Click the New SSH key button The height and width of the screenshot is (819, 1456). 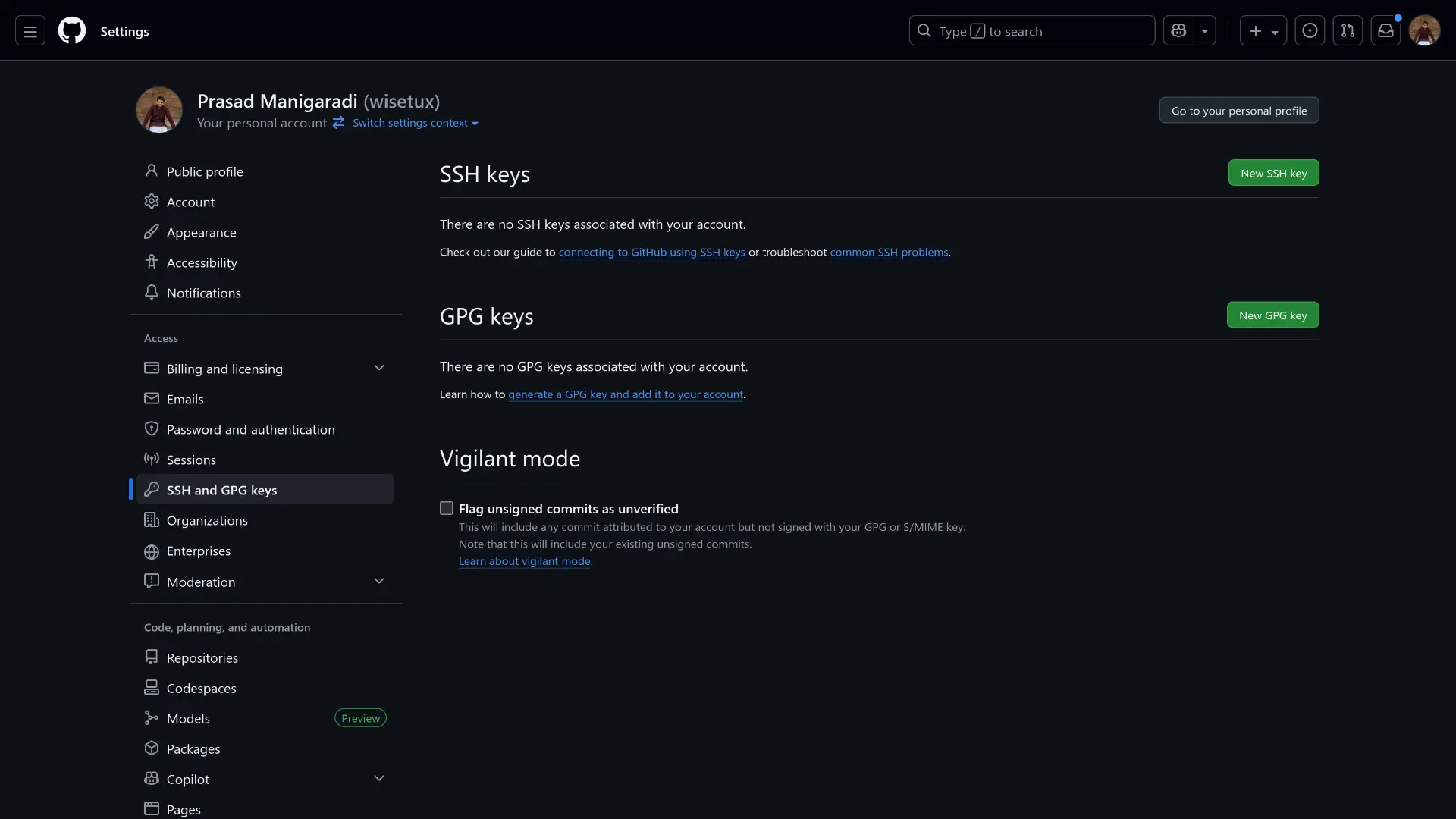pyautogui.click(x=1273, y=174)
